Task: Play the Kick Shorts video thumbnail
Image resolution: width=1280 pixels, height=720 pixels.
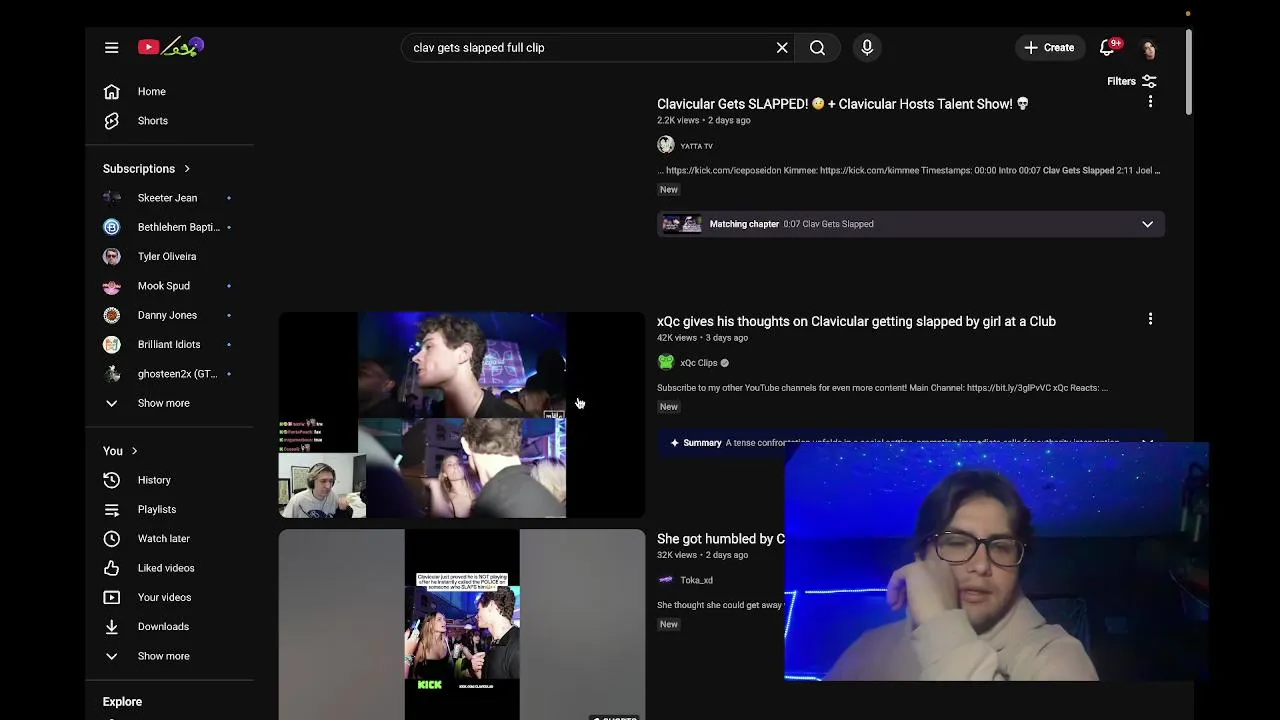Action: click(x=462, y=624)
